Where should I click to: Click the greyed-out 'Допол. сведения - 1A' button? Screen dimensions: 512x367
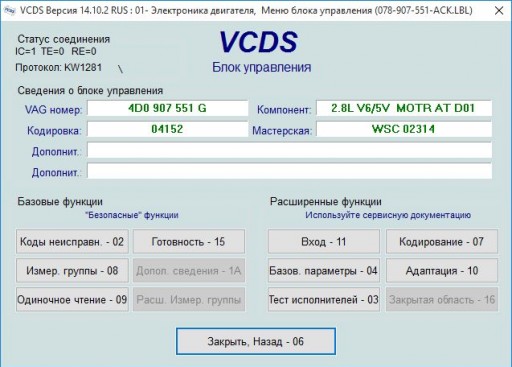click(x=189, y=271)
